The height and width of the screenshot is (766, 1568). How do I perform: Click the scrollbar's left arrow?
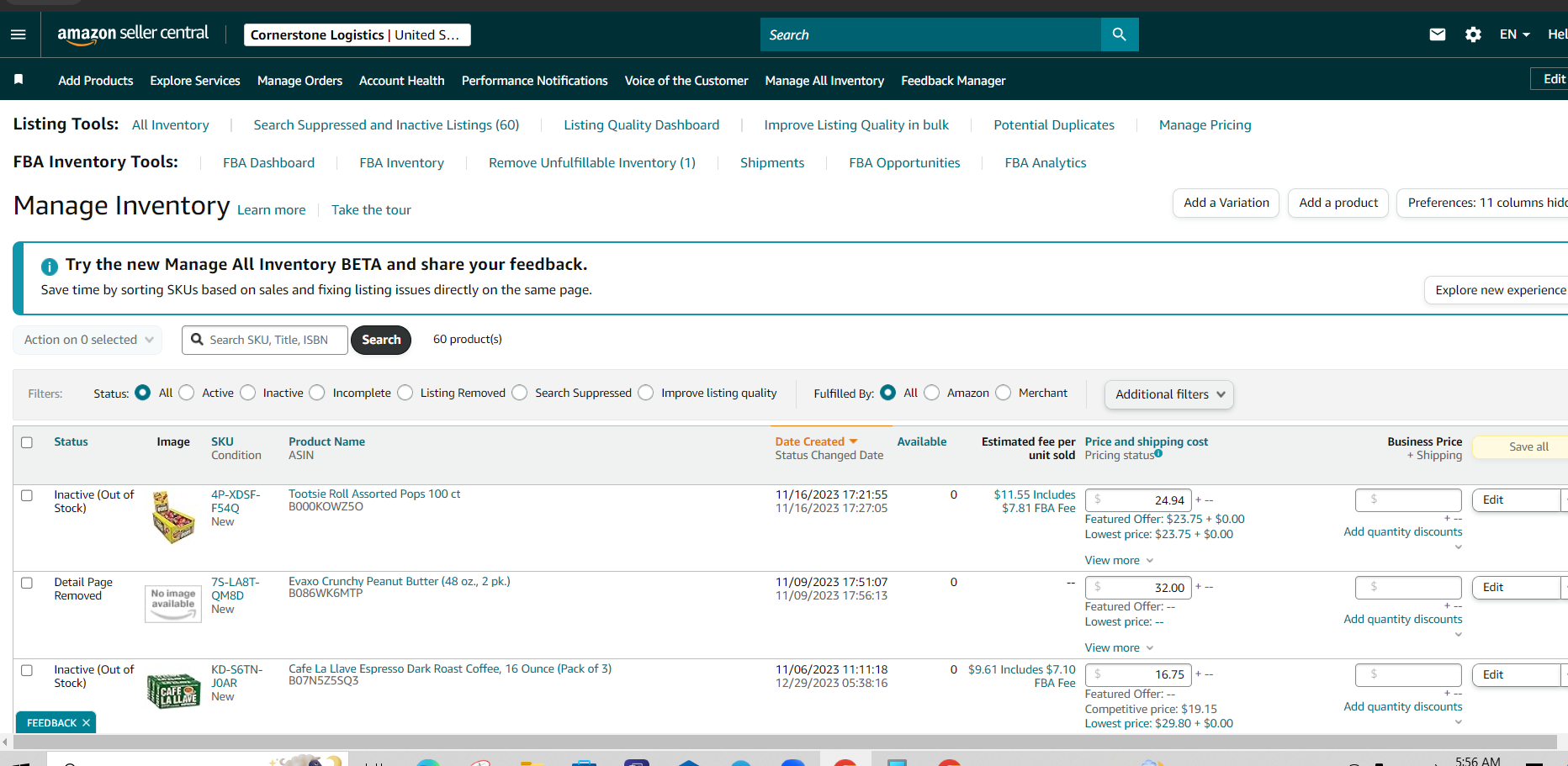pos(5,742)
